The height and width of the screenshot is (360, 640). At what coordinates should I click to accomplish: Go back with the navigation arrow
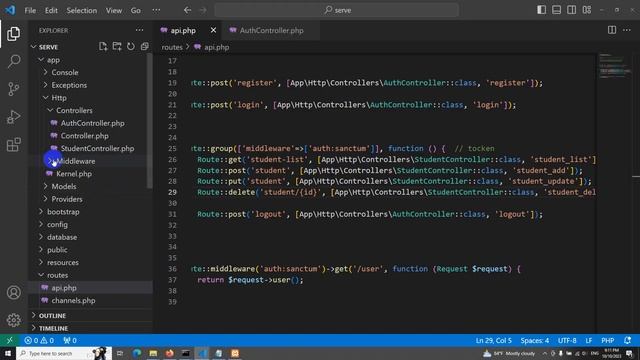pyautogui.click(x=187, y=10)
